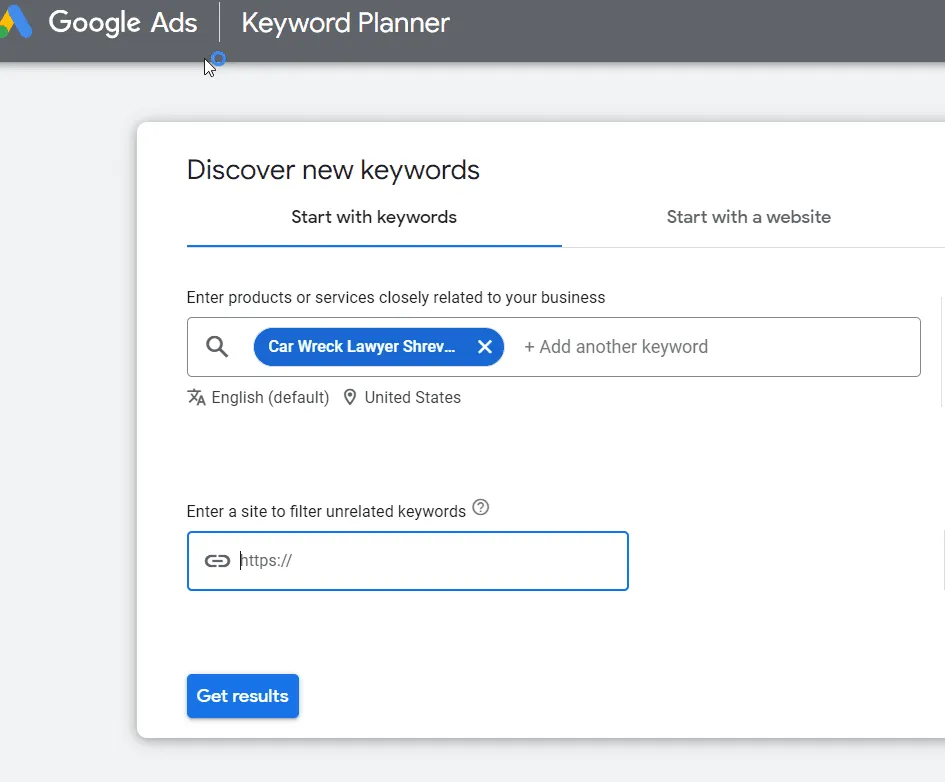Viewport: 945px width, 782px height.
Task: Change the United States location setting
Action: 413,398
